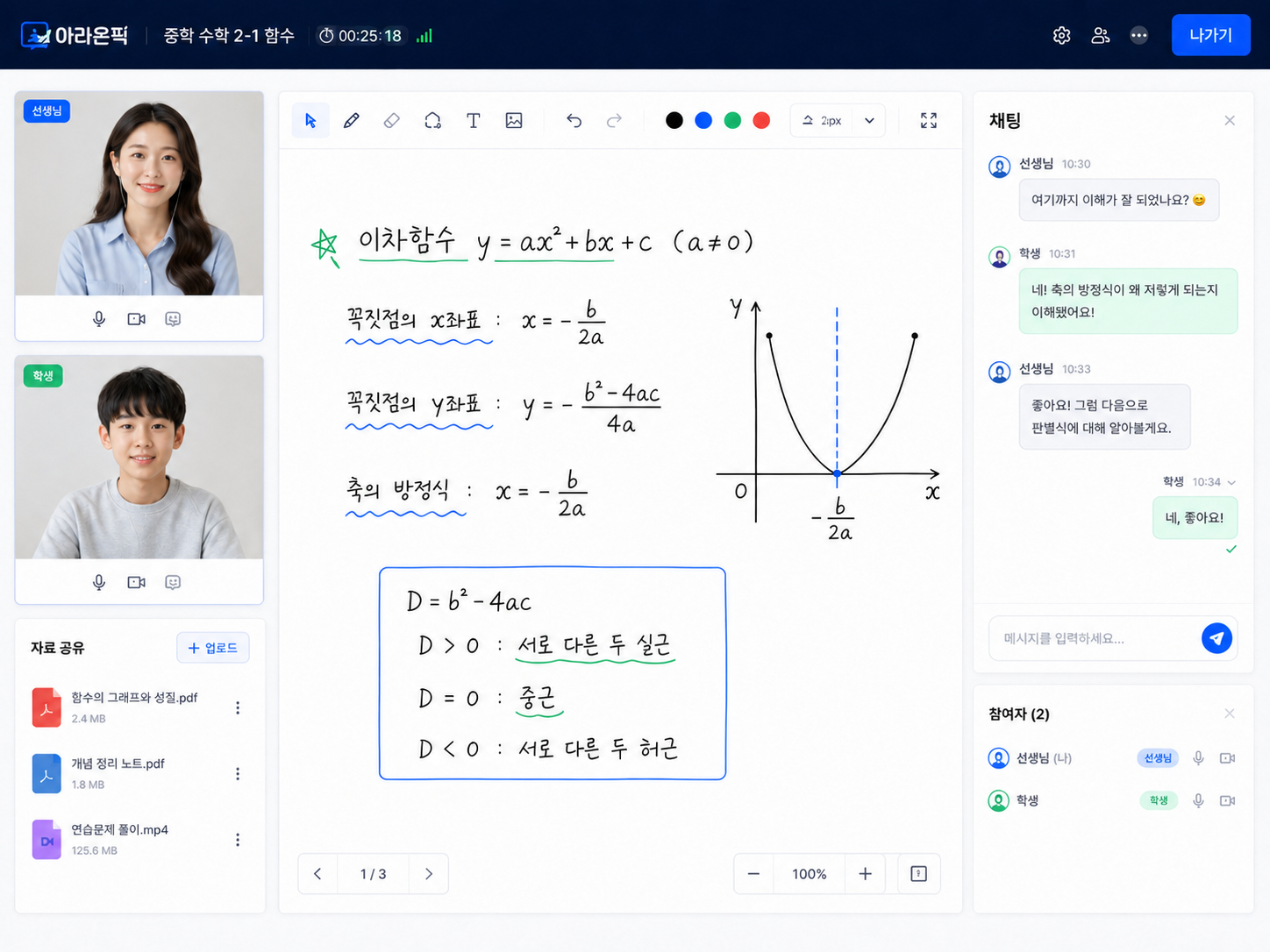This screenshot has height=952, width=1270.
Task: Open 연습문제 풀이.mp4 video icon
Action: pyautogui.click(x=46, y=840)
